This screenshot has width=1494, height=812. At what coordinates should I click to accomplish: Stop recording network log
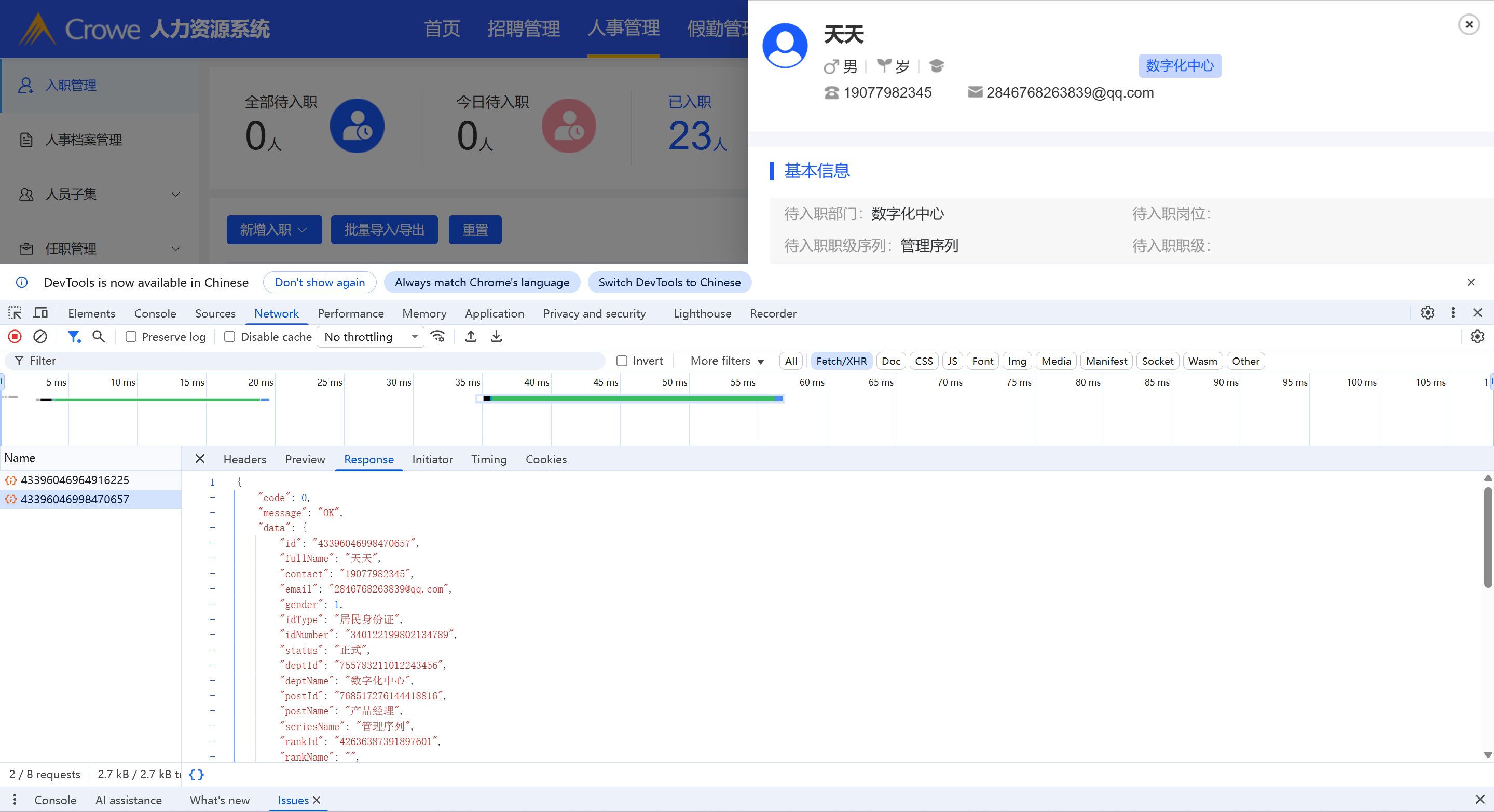point(15,336)
